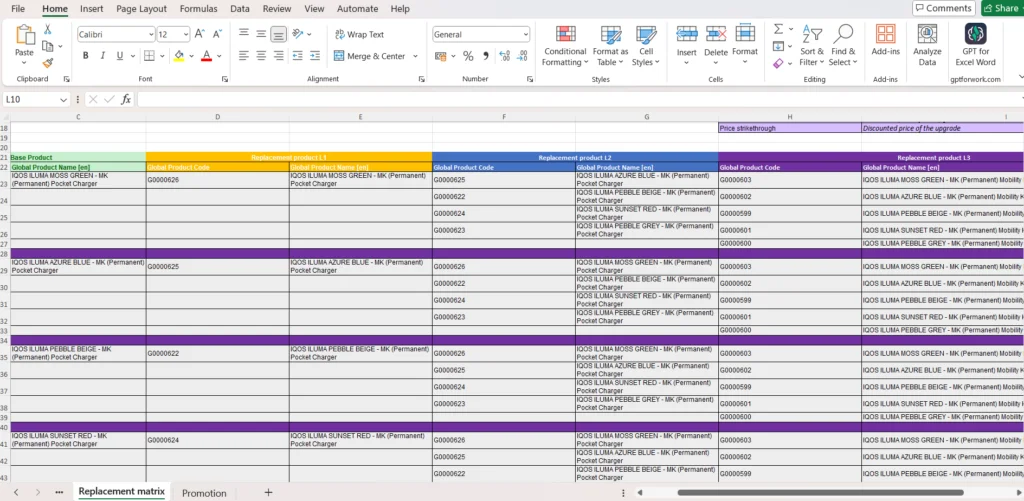This screenshot has width=1024, height=501.
Task: Click the Borders icon
Action: point(149,56)
